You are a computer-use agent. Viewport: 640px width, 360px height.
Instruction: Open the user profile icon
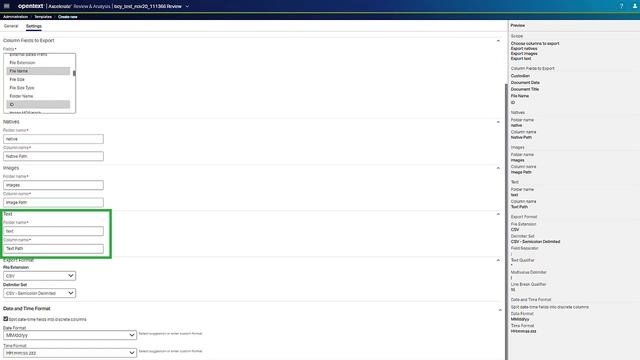[x=635, y=6]
